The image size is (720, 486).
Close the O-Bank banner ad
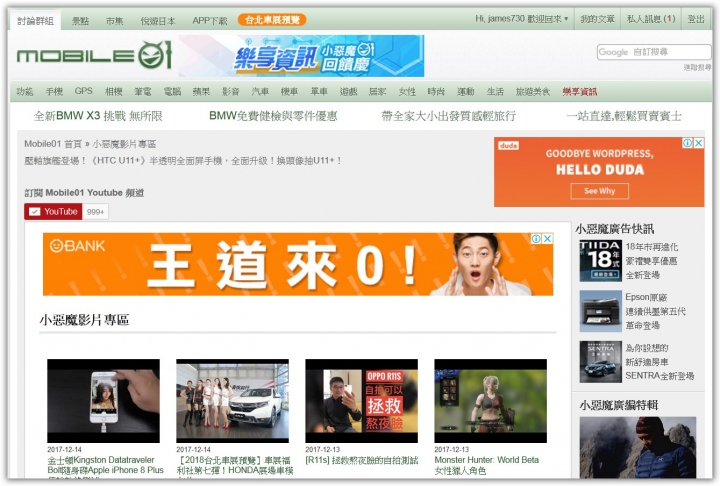pyautogui.click(x=547, y=239)
